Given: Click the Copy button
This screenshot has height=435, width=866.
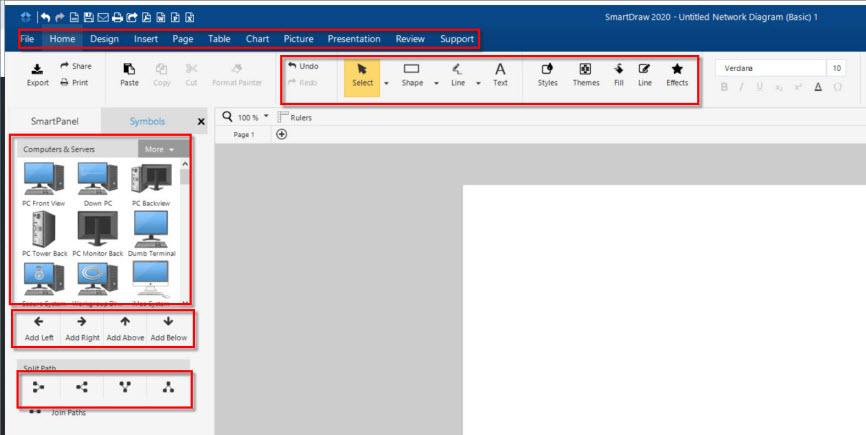Looking at the screenshot, I should 161,76.
